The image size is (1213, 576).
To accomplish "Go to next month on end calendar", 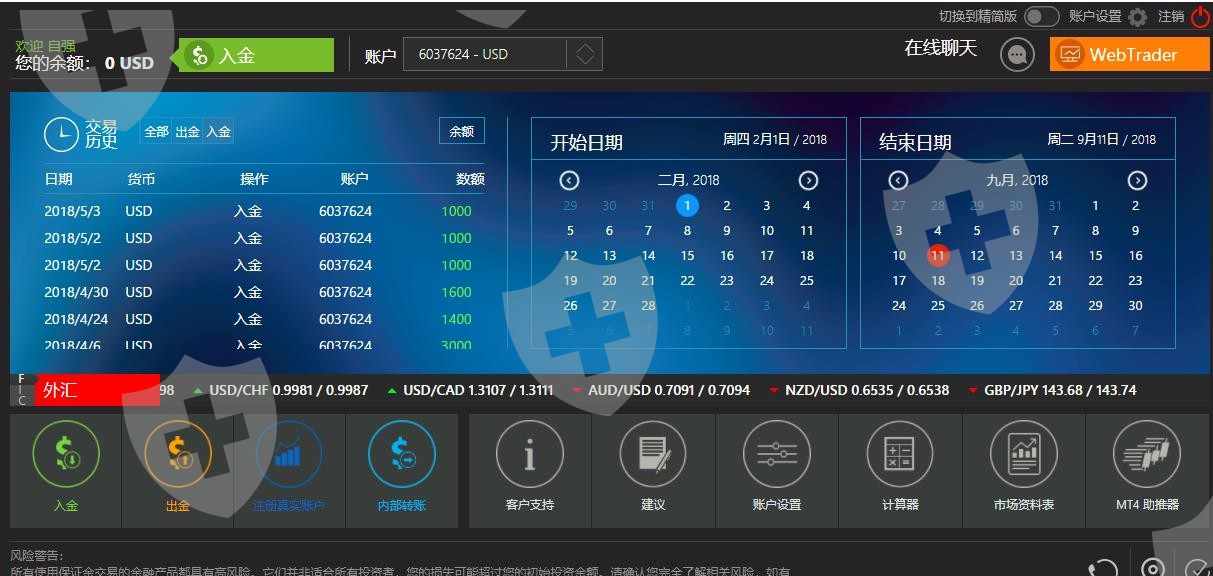I will click(1137, 181).
